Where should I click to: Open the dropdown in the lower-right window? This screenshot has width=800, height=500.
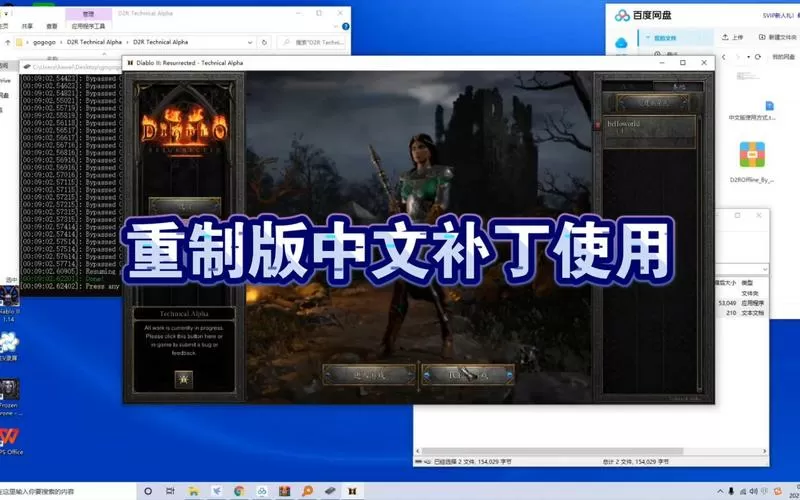click(x=764, y=269)
